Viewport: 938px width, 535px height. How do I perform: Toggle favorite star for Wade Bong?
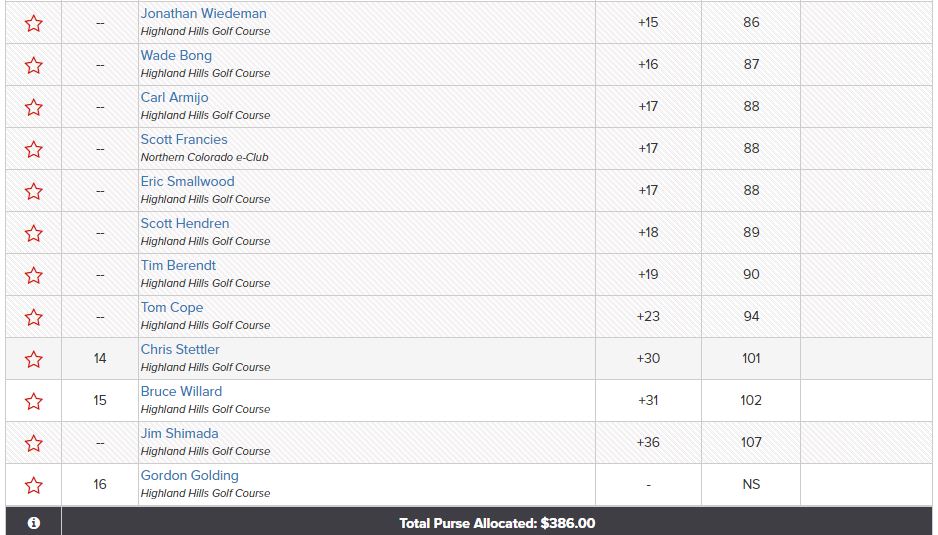coord(34,65)
